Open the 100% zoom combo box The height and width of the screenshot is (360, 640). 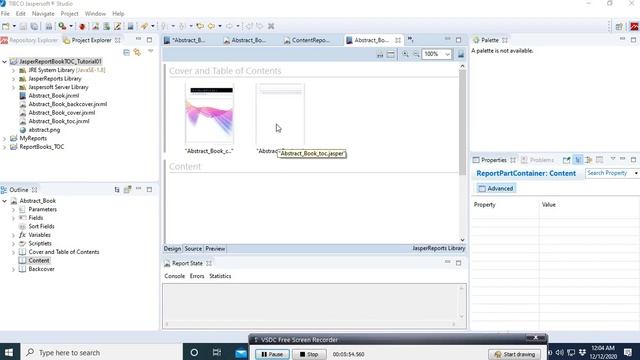point(437,54)
